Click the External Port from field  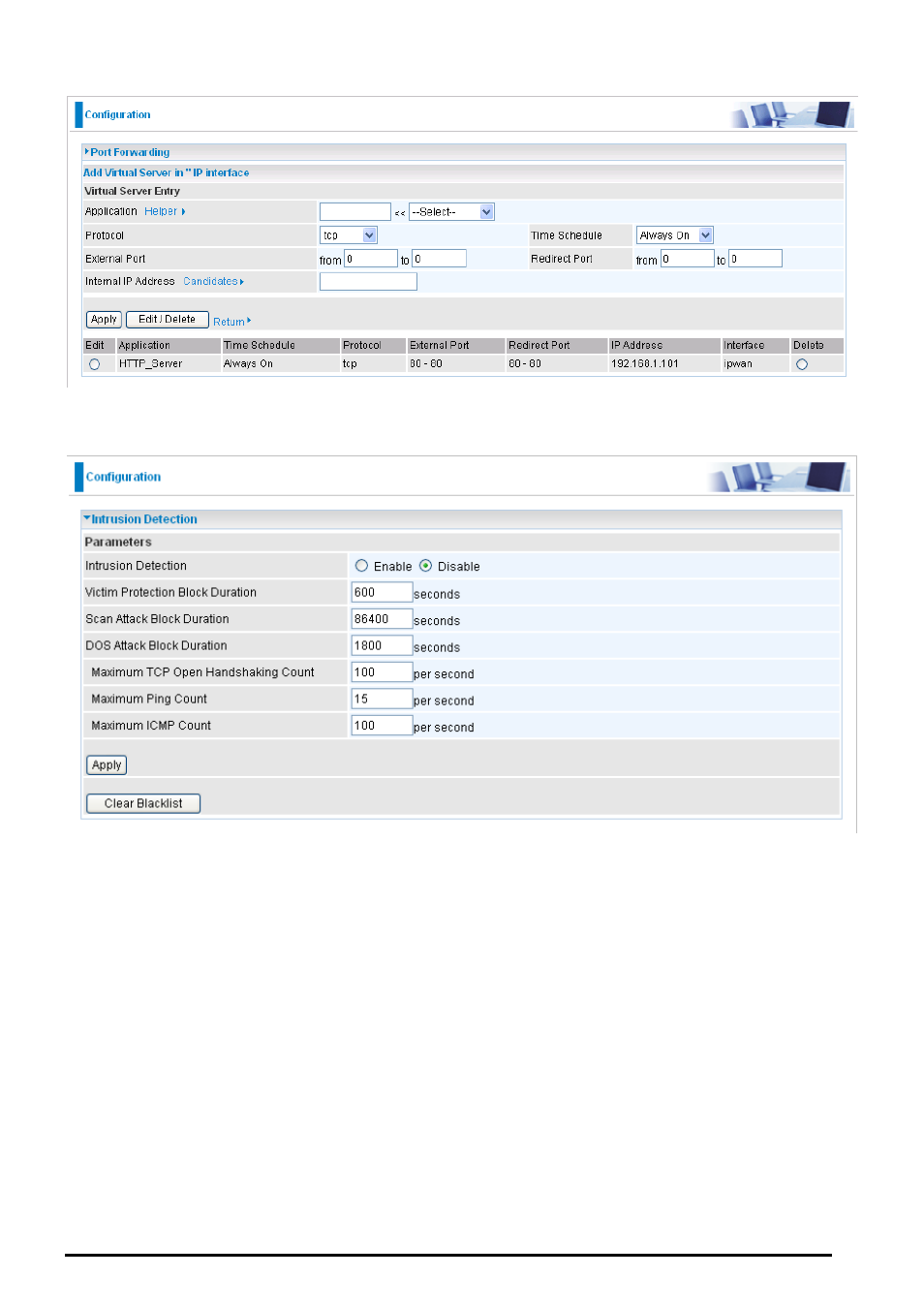(x=371, y=259)
